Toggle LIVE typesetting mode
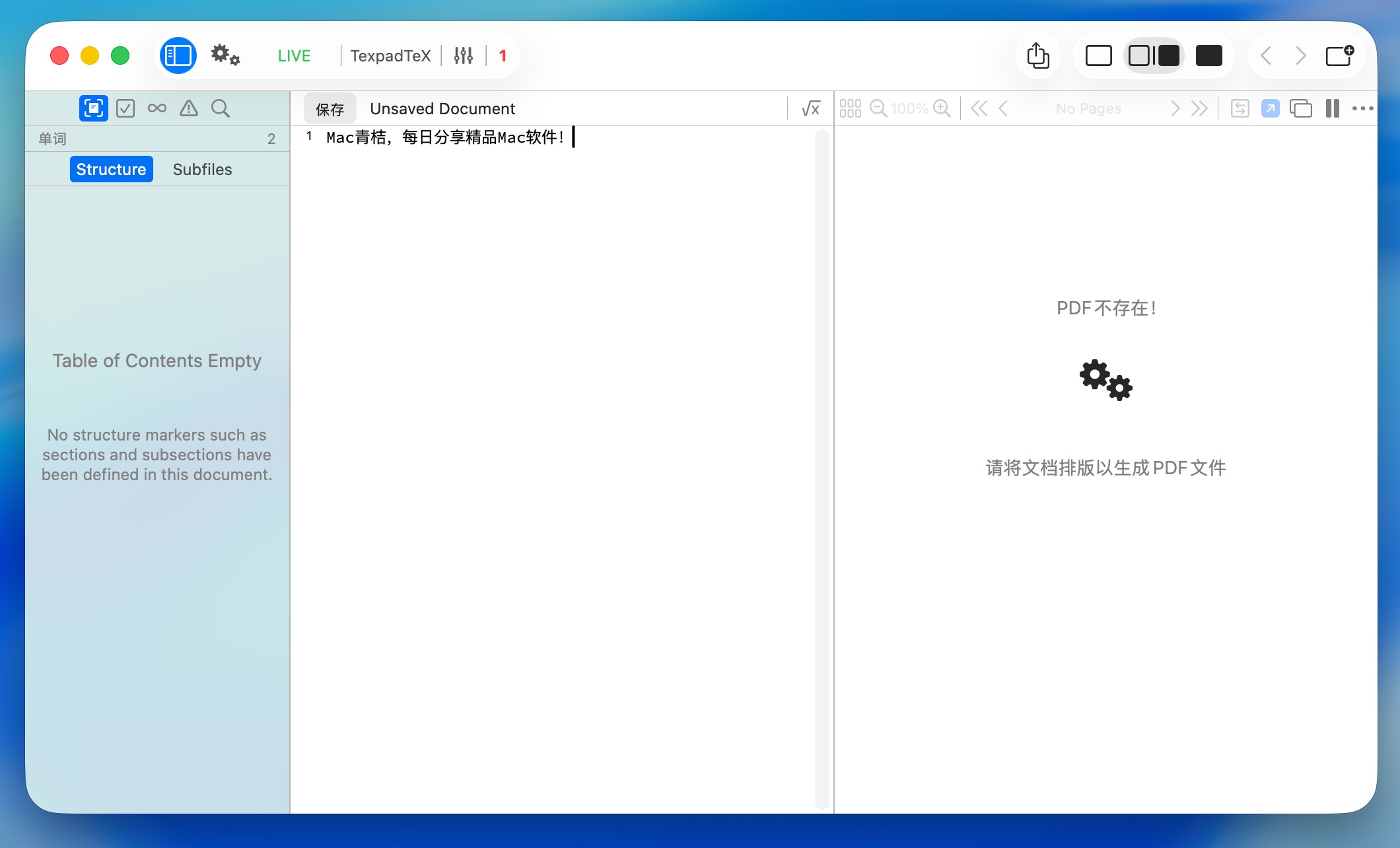This screenshot has width=1400, height=848. coord(294,56)
